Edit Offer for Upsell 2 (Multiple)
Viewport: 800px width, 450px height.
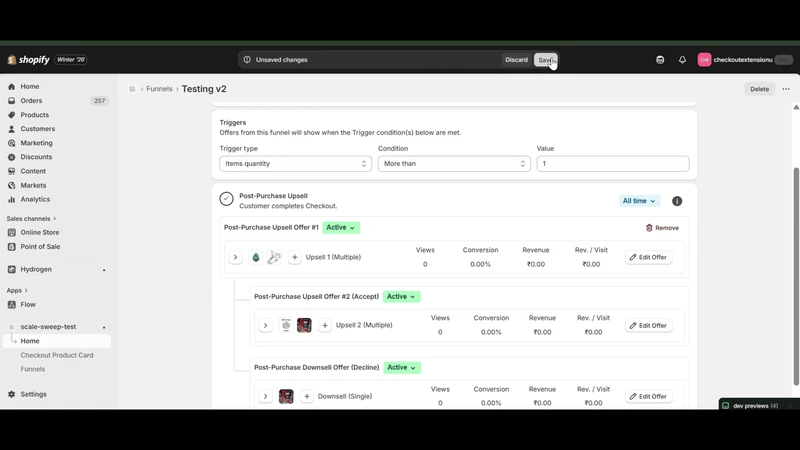coord(648,326)
